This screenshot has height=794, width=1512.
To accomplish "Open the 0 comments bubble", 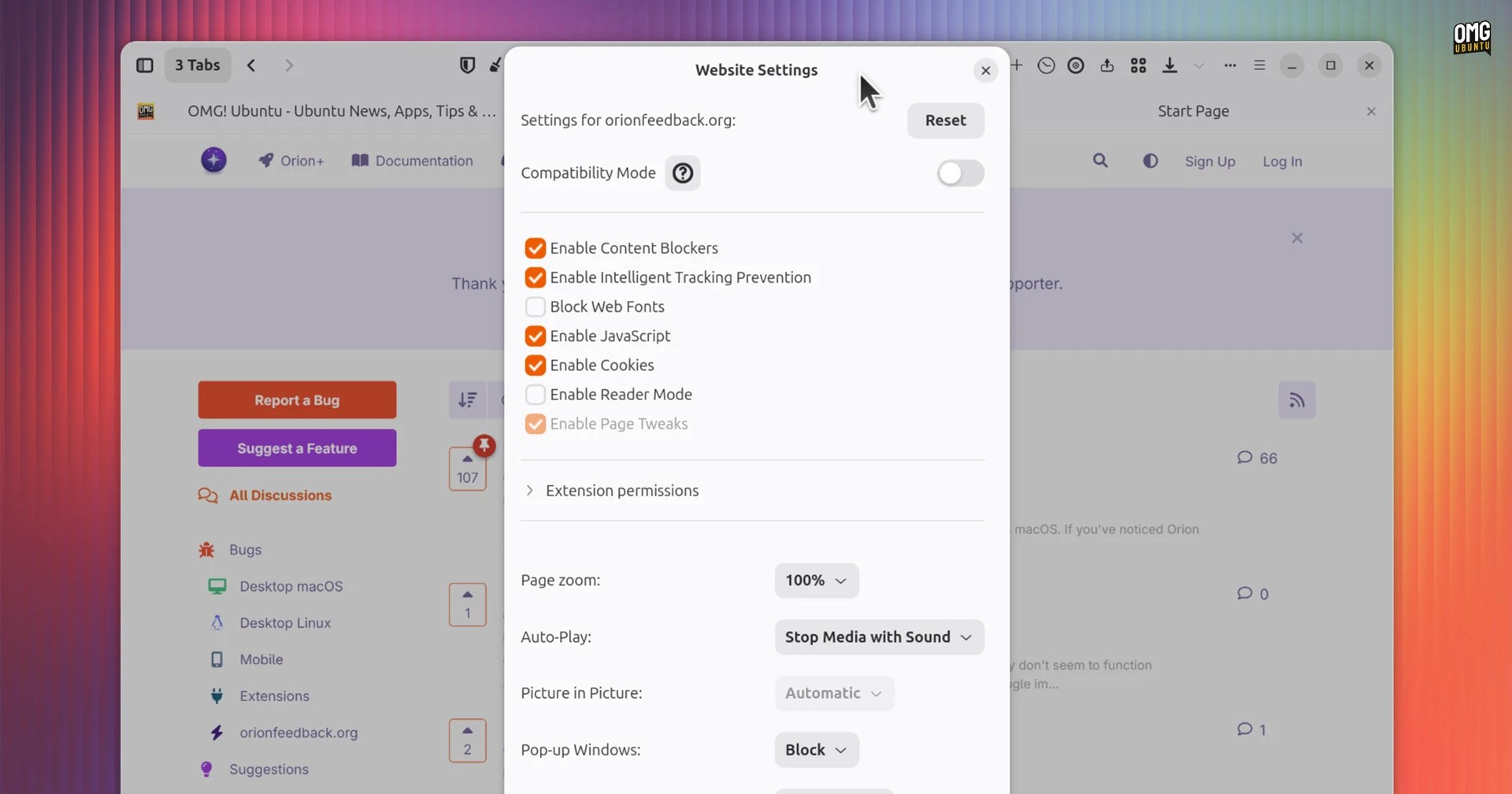I will click(x=1252, y=594).
